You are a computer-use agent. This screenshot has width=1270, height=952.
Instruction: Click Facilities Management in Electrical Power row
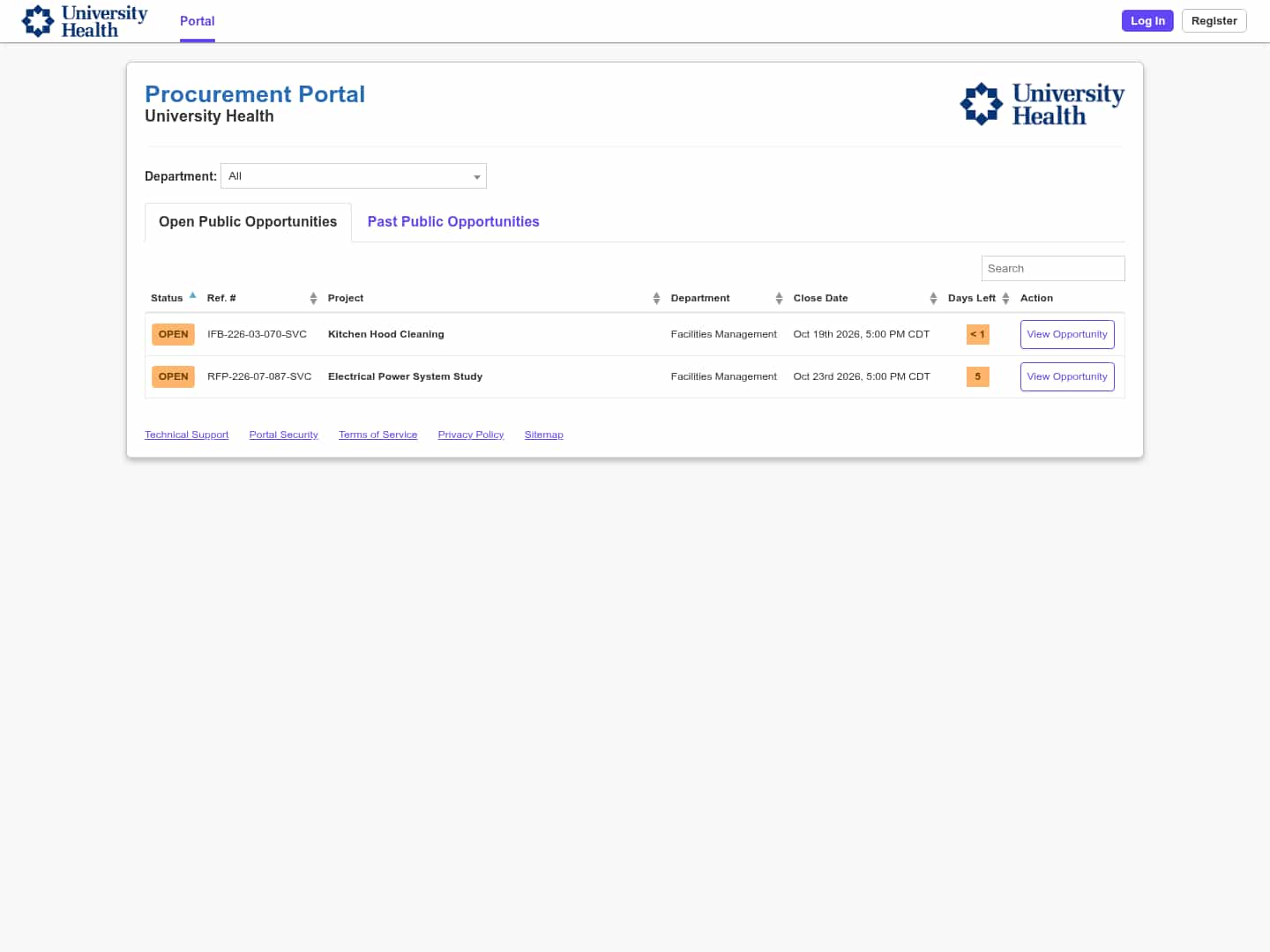[724, 377]
